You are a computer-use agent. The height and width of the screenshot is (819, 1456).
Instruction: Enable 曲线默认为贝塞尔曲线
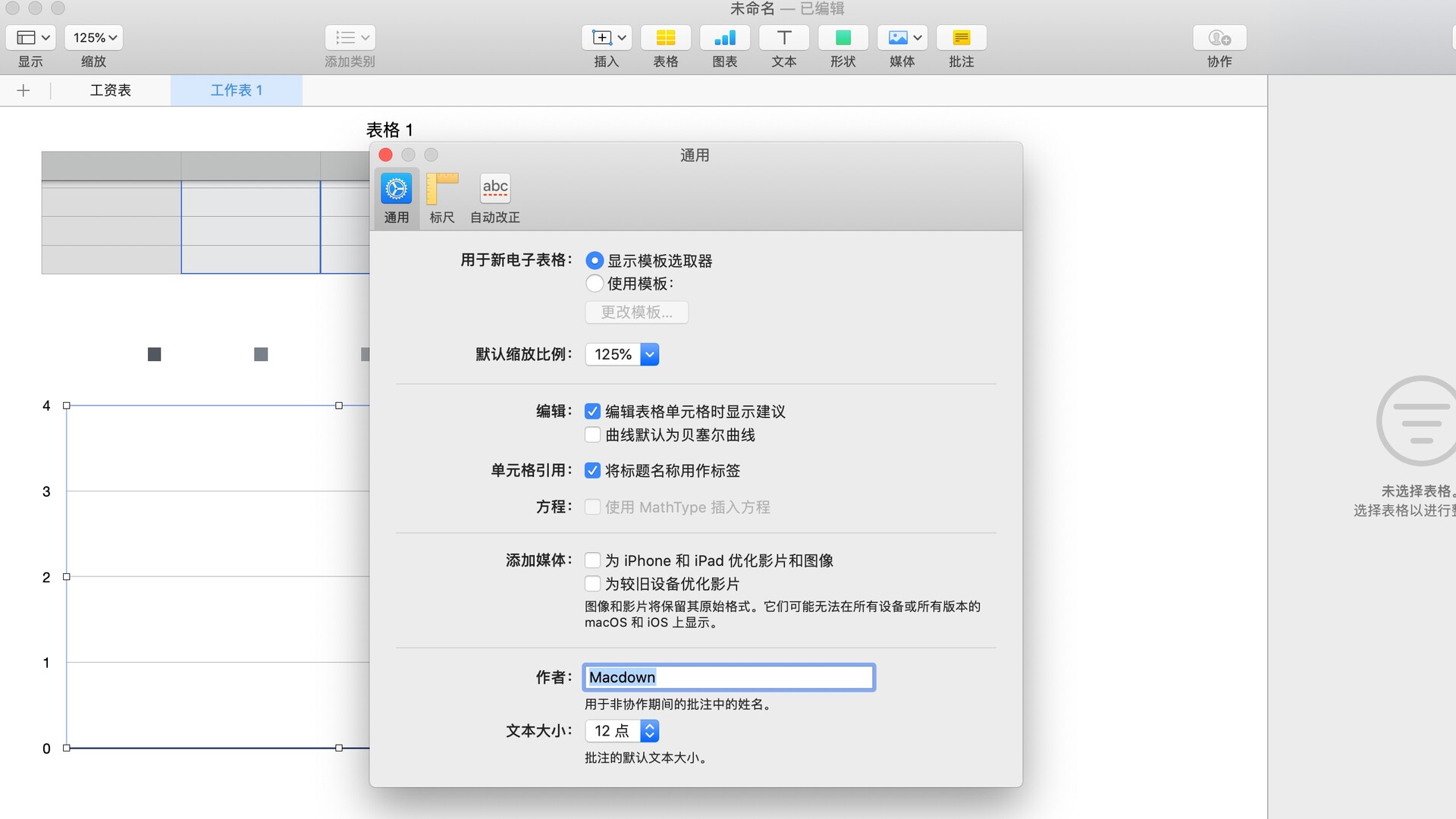click(x=592, y=435)
